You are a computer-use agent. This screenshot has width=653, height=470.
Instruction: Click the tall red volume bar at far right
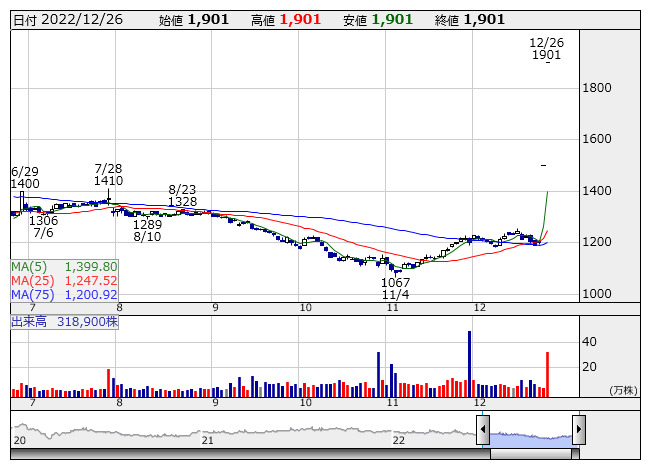click(547, 374)
